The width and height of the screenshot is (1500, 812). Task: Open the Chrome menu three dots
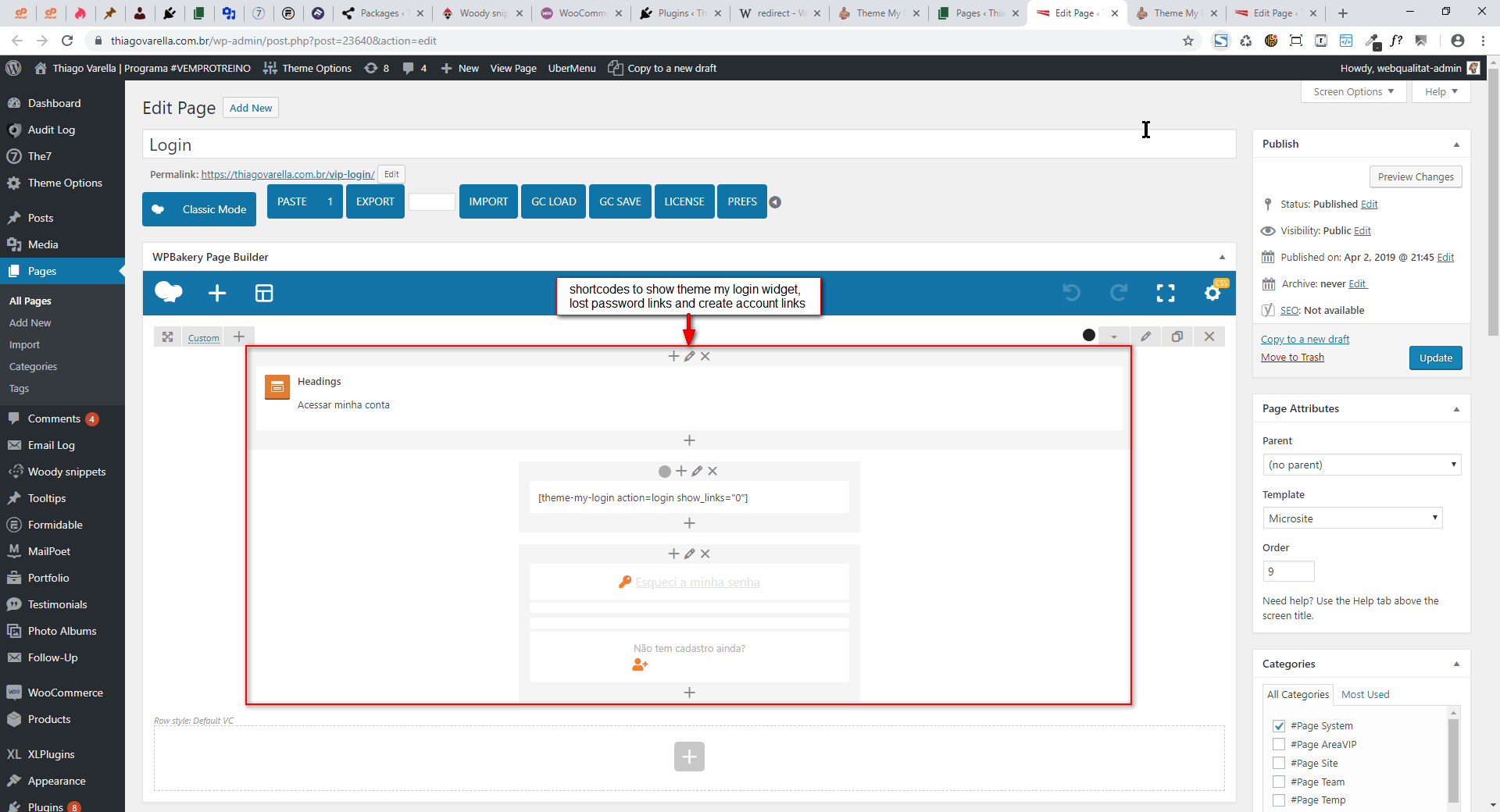1483,41
